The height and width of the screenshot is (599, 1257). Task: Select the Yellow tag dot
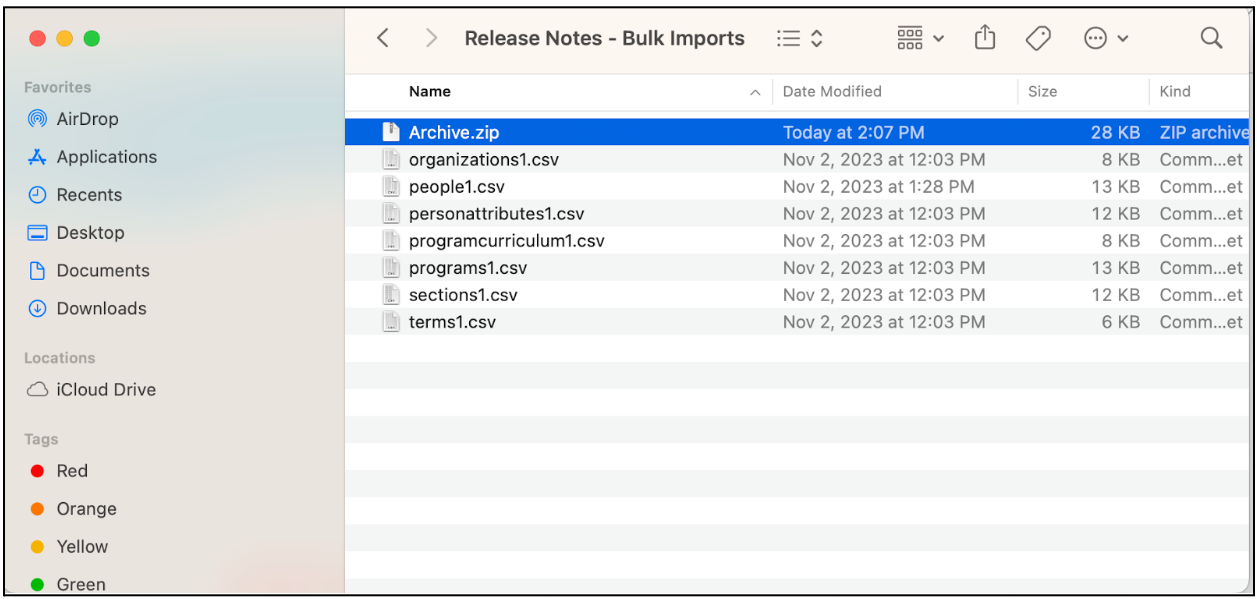pyautogui.click(x=37, y=547)
